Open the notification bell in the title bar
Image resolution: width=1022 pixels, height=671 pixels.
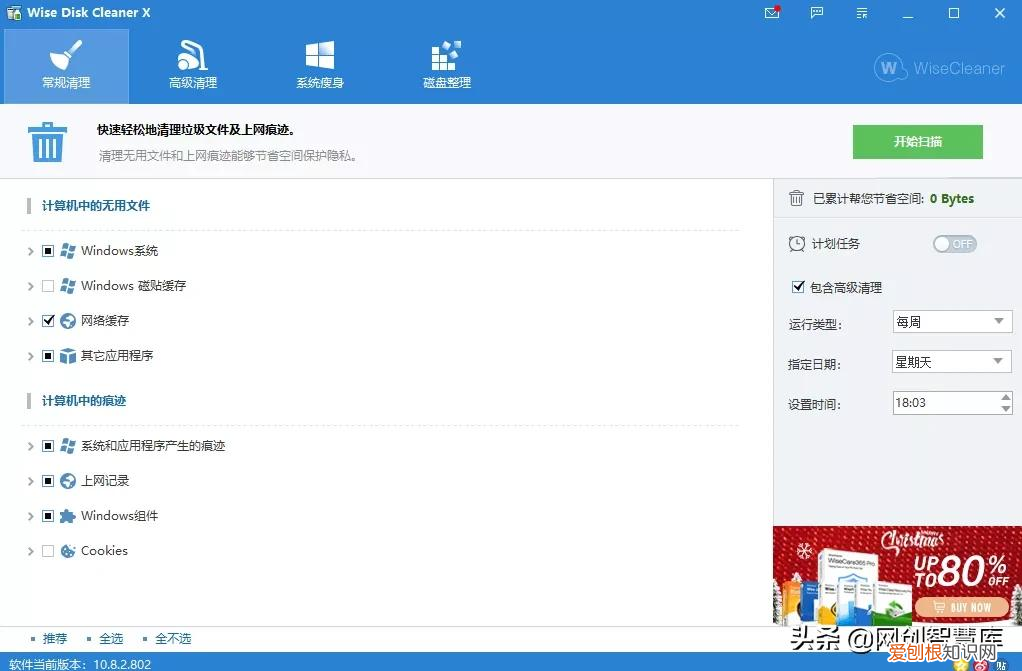pos(771,13)
